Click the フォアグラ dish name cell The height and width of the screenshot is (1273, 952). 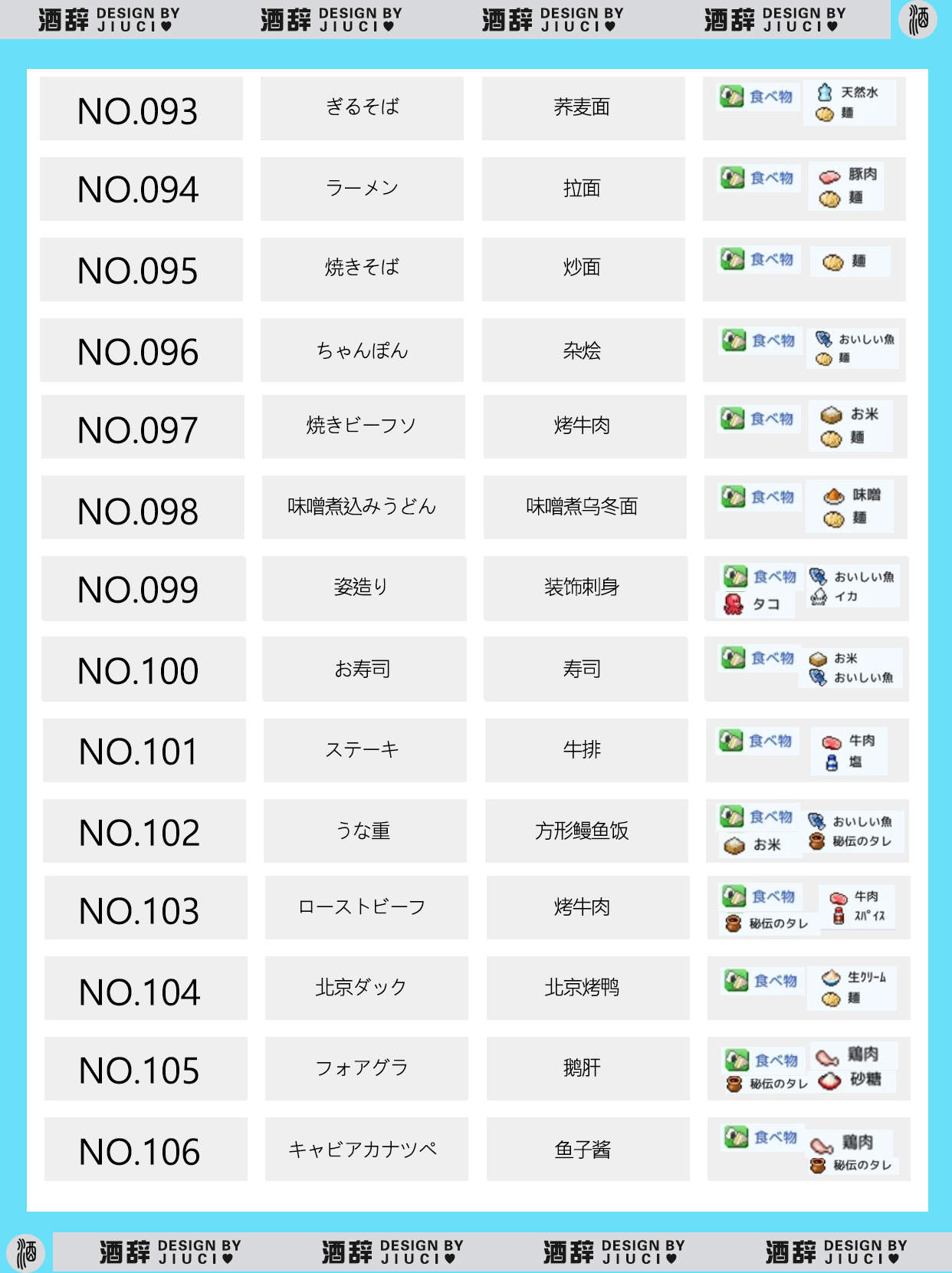366,1068
